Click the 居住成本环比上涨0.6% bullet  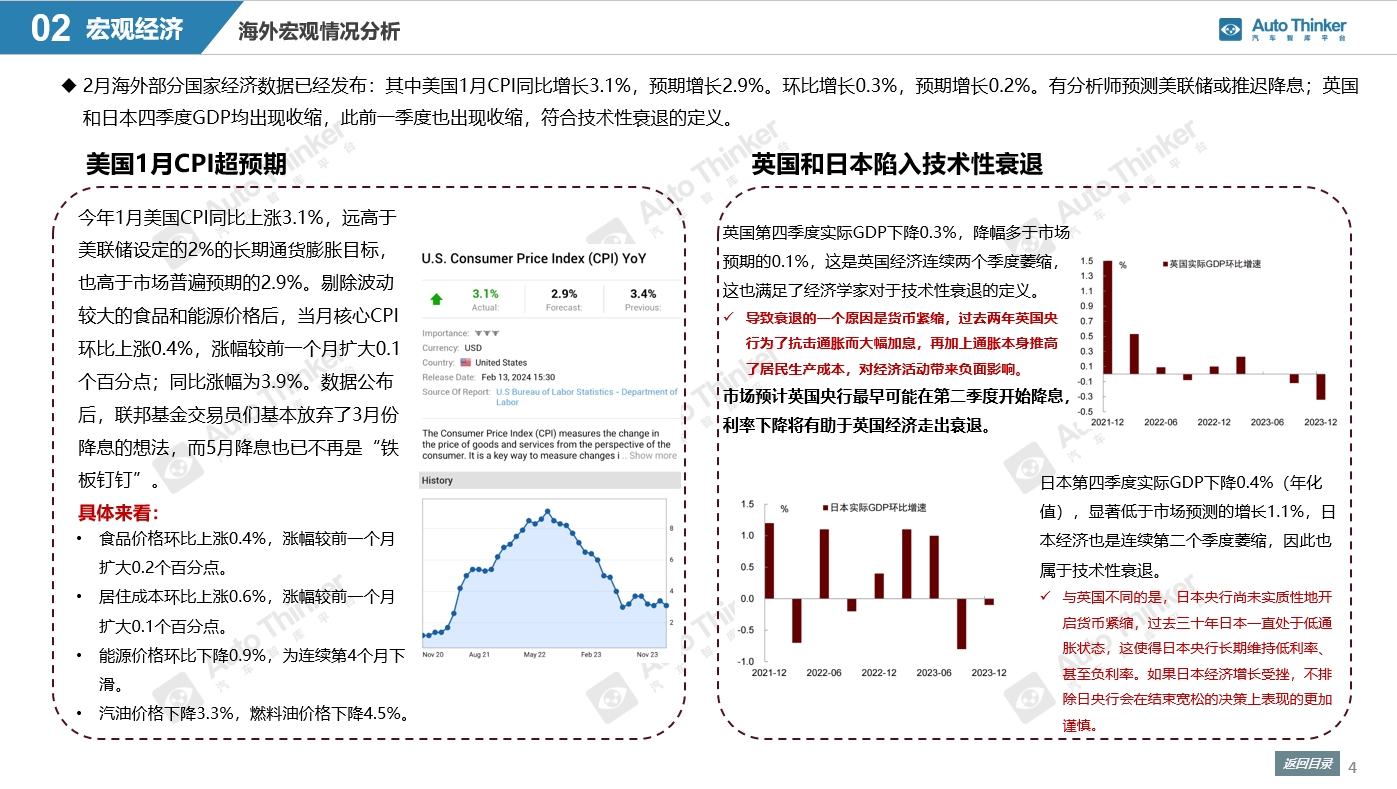[247, 611]
